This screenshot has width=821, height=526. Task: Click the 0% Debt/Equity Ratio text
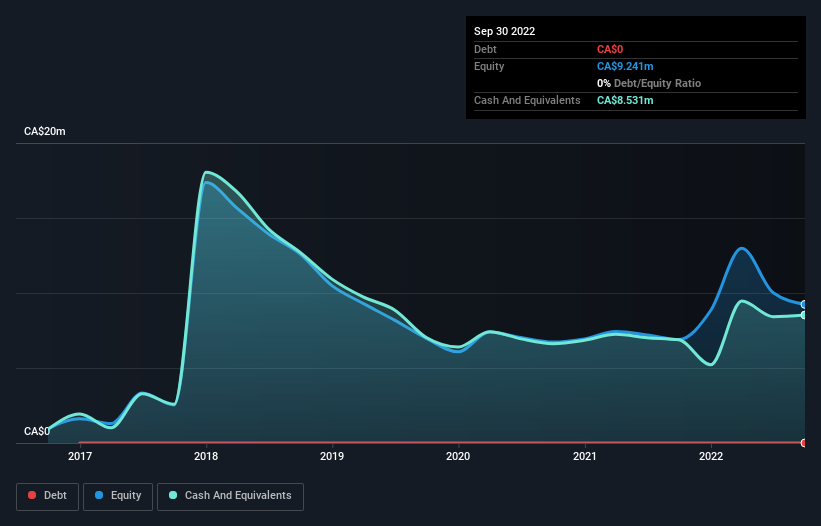[649, 83]
